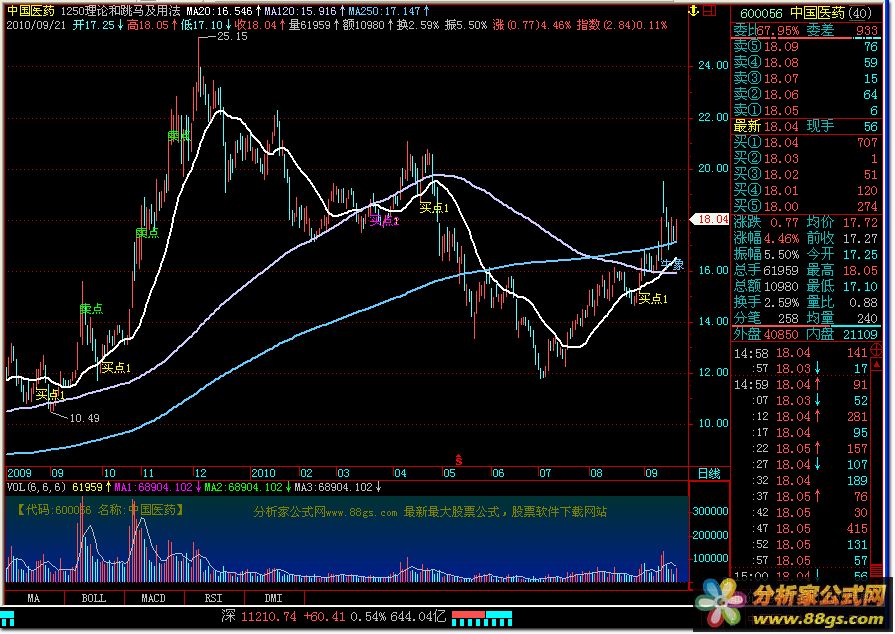The height and width of the screenshot is (634, 895).
Task: Select the RSI indicator tab
Action: pyautogui.click(x=213, y=598)
